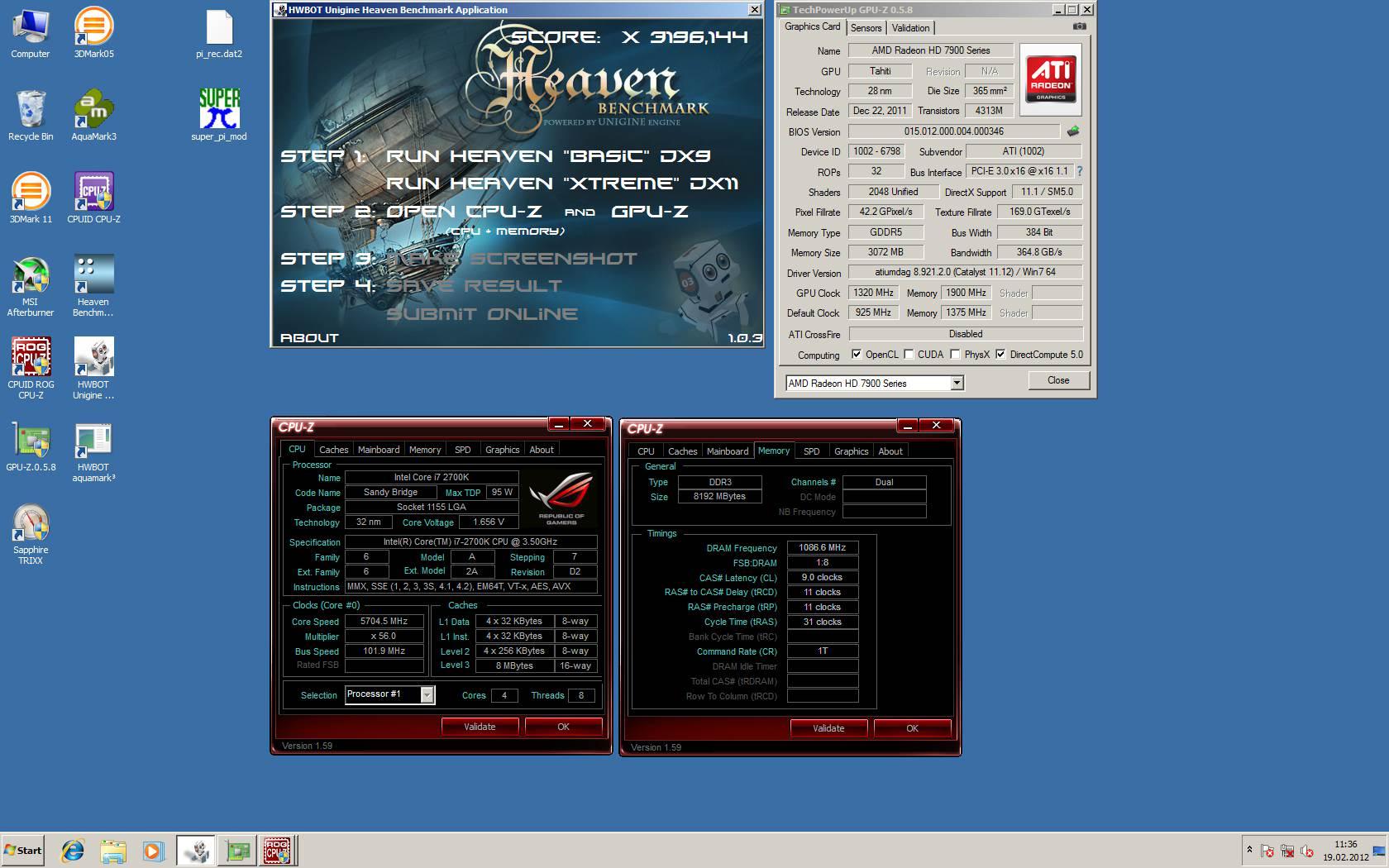Viewport: 1389px width, 868px height.
Task: Switch to GPU-Z taskbar button
Action: pyautogui.click(x=237, y=850)
